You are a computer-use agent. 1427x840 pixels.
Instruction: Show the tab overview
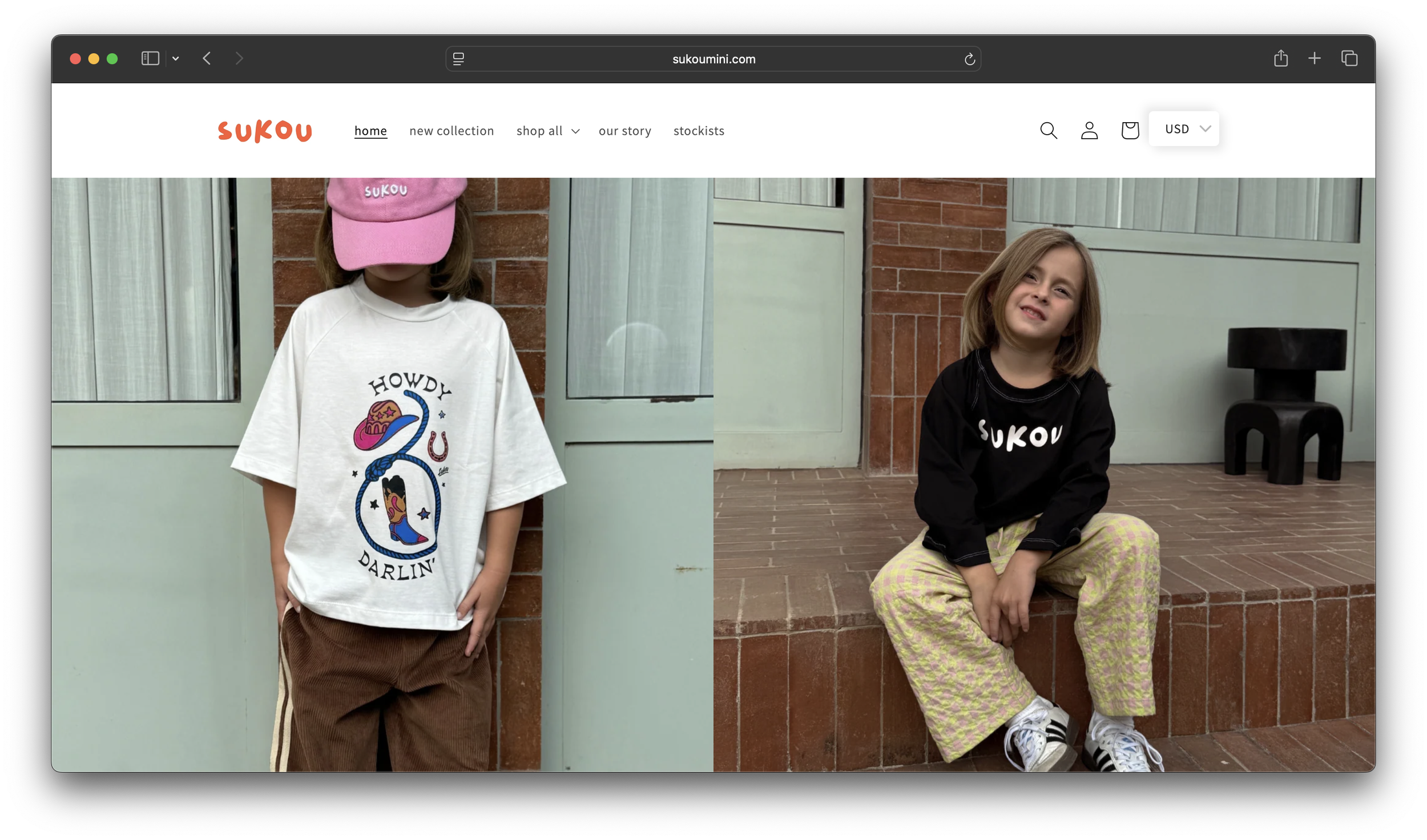1349,58
